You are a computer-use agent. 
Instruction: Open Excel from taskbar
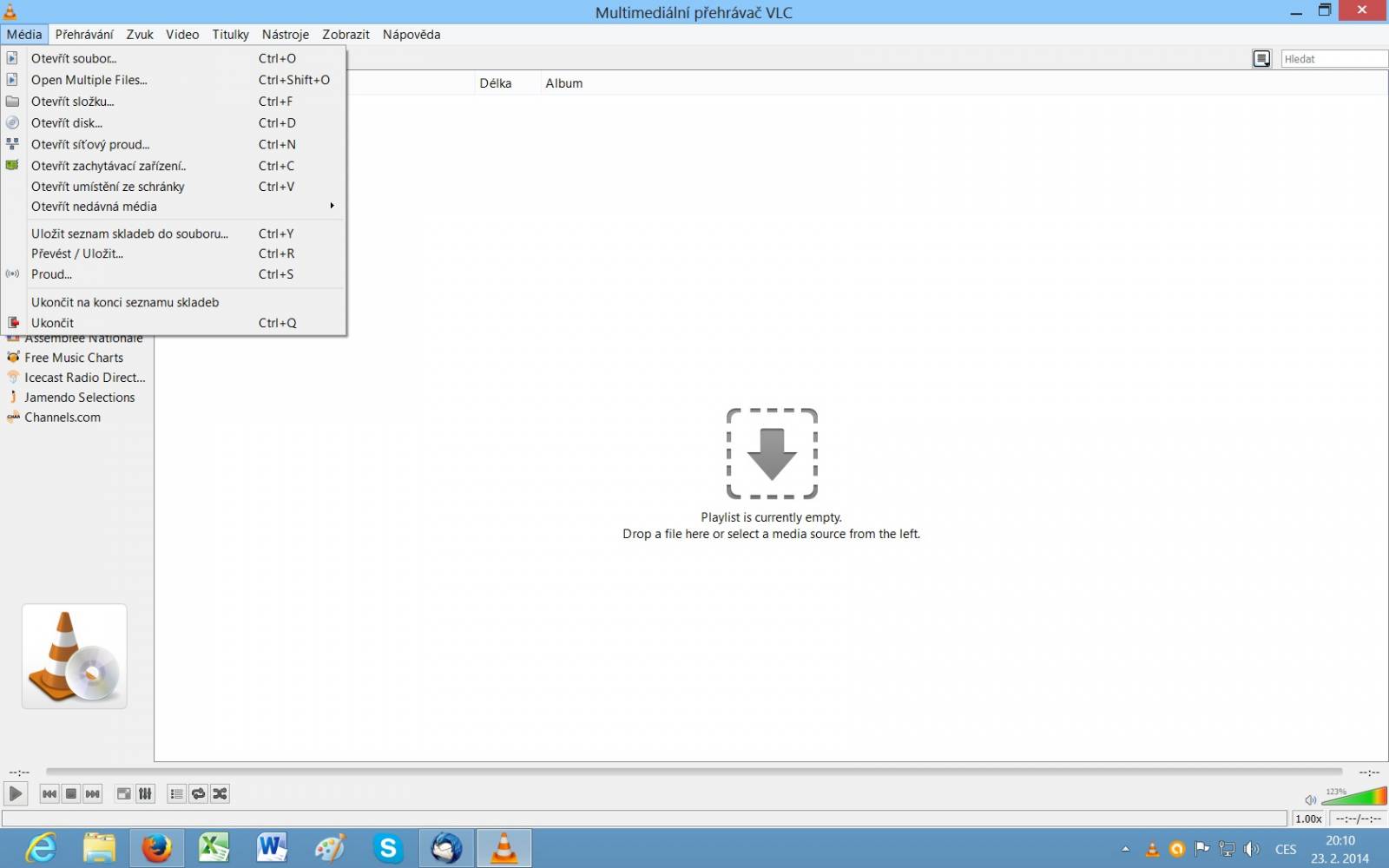click(214, 848)
